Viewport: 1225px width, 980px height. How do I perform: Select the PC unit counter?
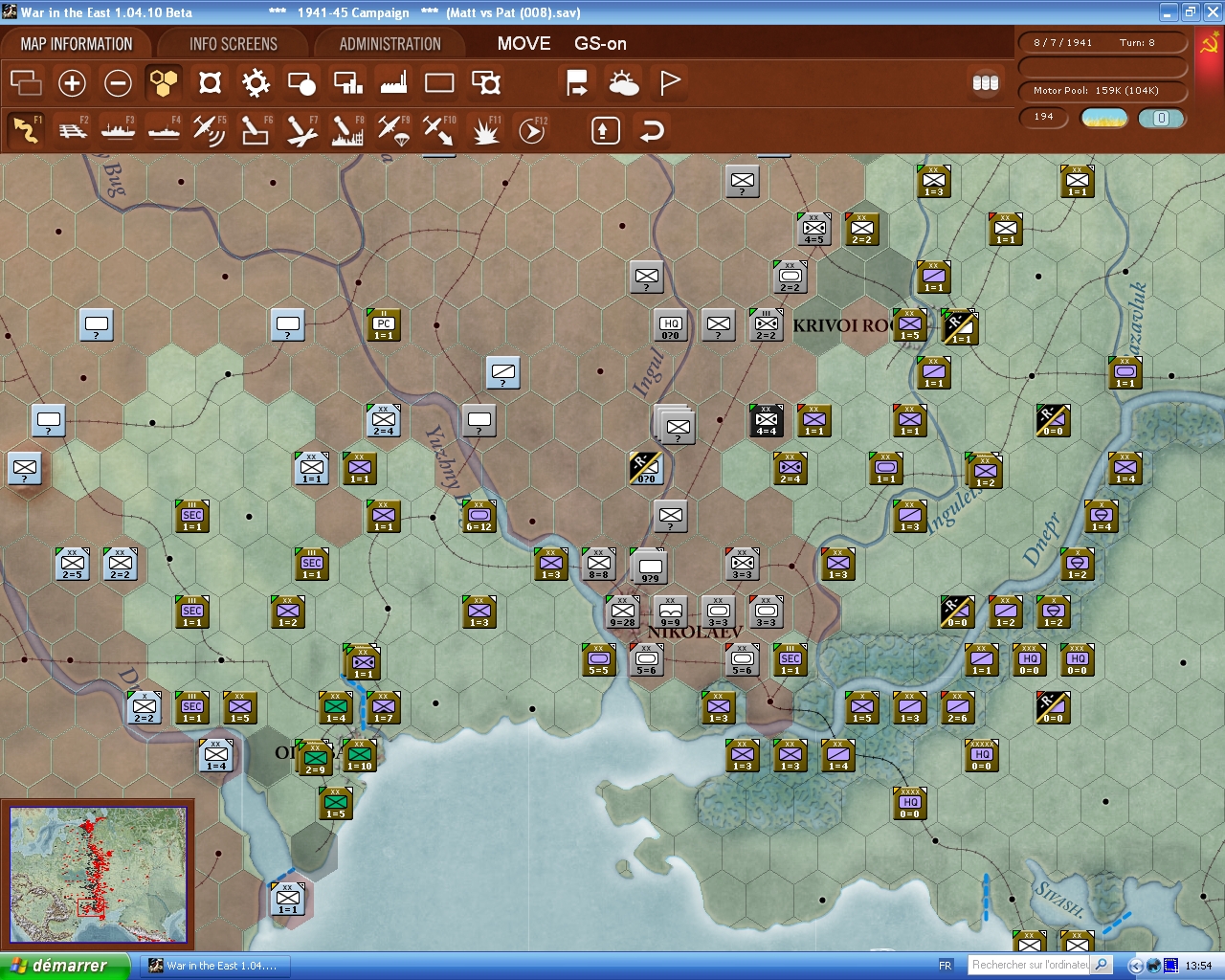pos(384,324)
